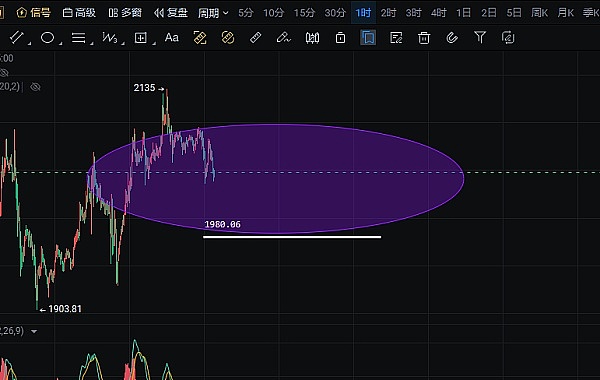600x380 pixels.
Task: Click the lock drawings icon
Action: point(340,38)
